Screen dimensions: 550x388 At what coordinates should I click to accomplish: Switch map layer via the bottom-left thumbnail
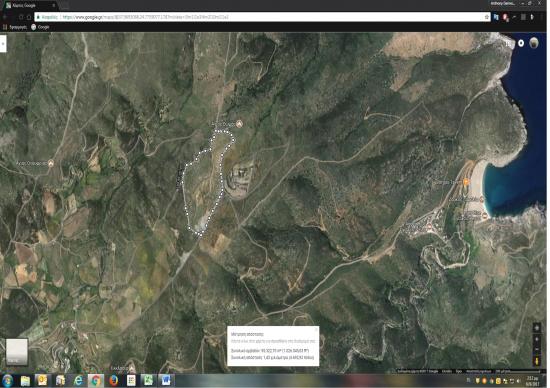coord(16,352)
